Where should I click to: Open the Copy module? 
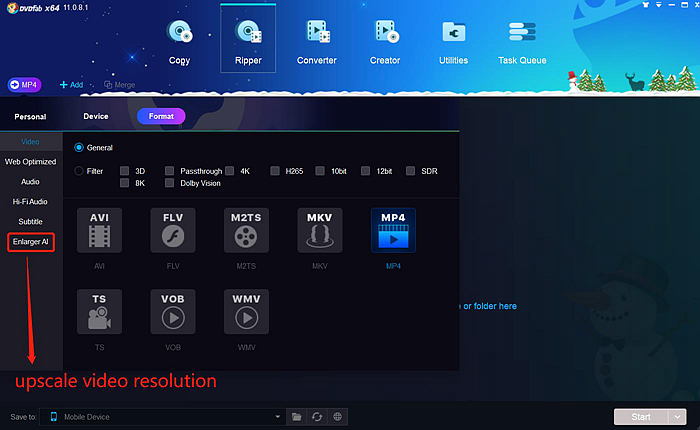pos(179,42)
